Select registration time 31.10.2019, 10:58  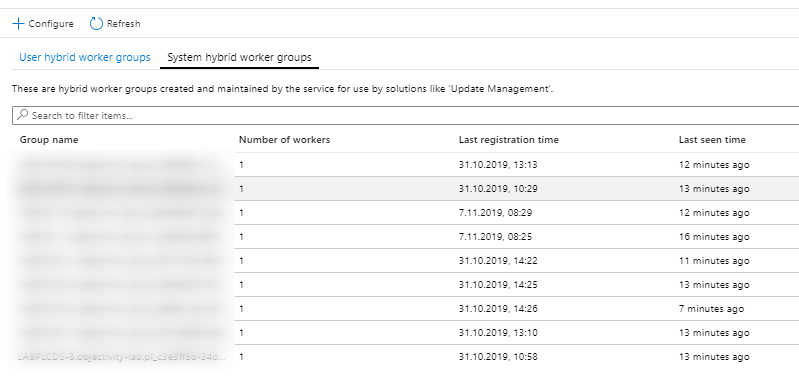click(498, 357)
